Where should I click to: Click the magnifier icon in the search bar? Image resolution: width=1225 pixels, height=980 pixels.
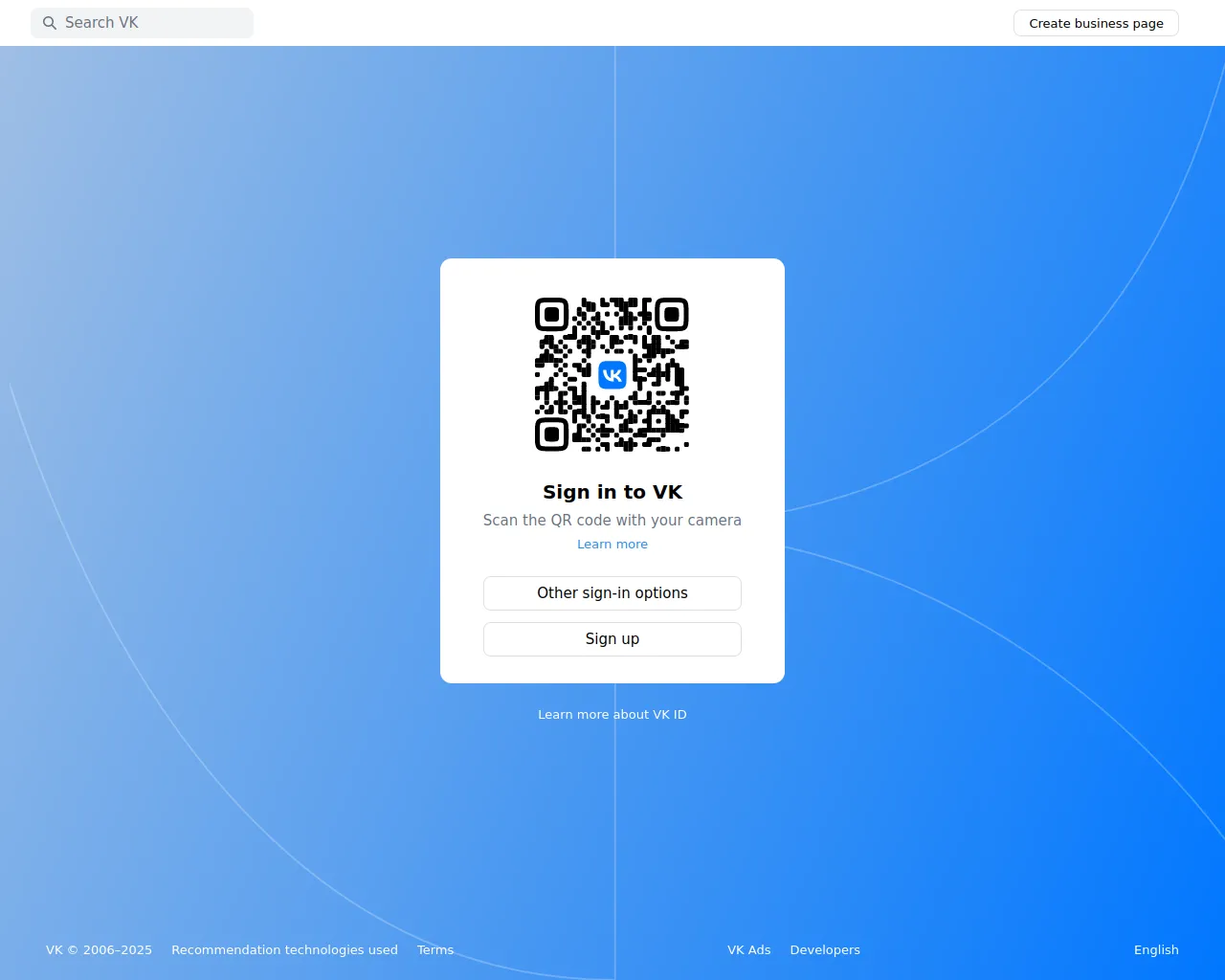[50, 23]
